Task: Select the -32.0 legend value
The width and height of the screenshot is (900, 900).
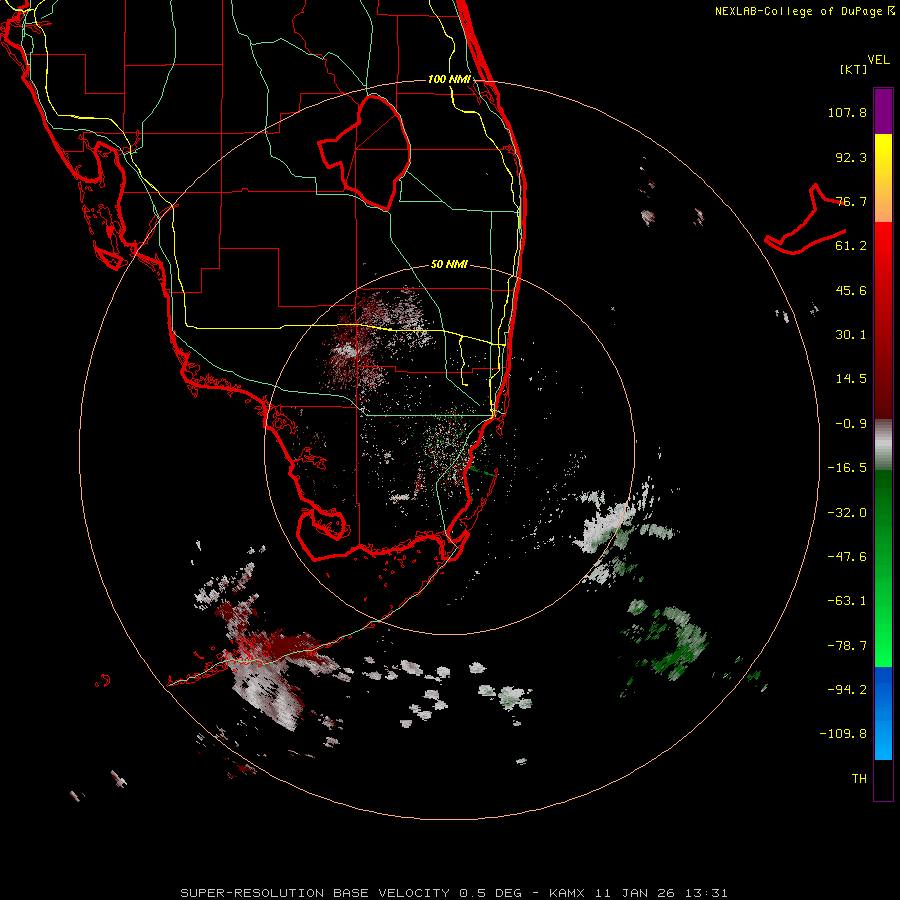Action: click(847, 513)
